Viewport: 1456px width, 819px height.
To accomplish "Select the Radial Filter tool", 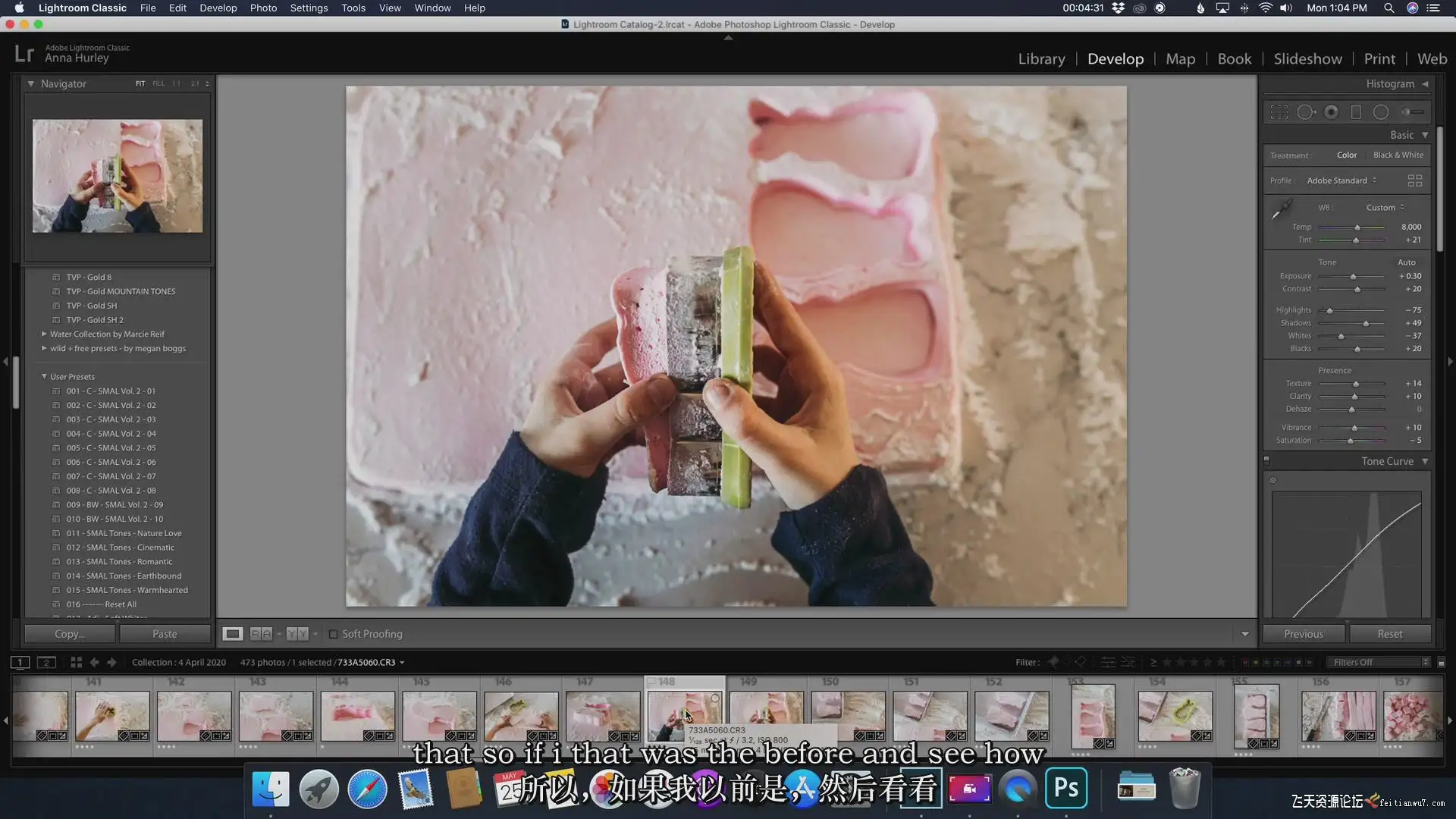I will [1381, 112].
